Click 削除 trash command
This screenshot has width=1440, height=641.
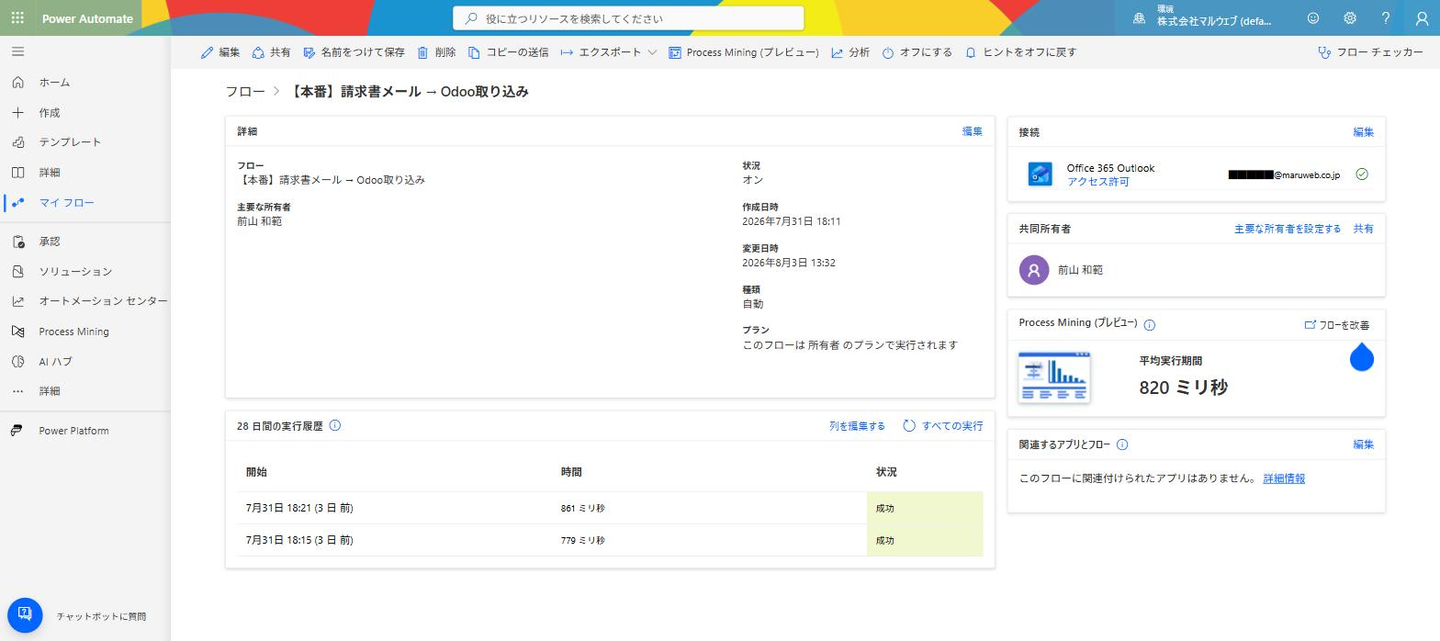click(436, 52)
